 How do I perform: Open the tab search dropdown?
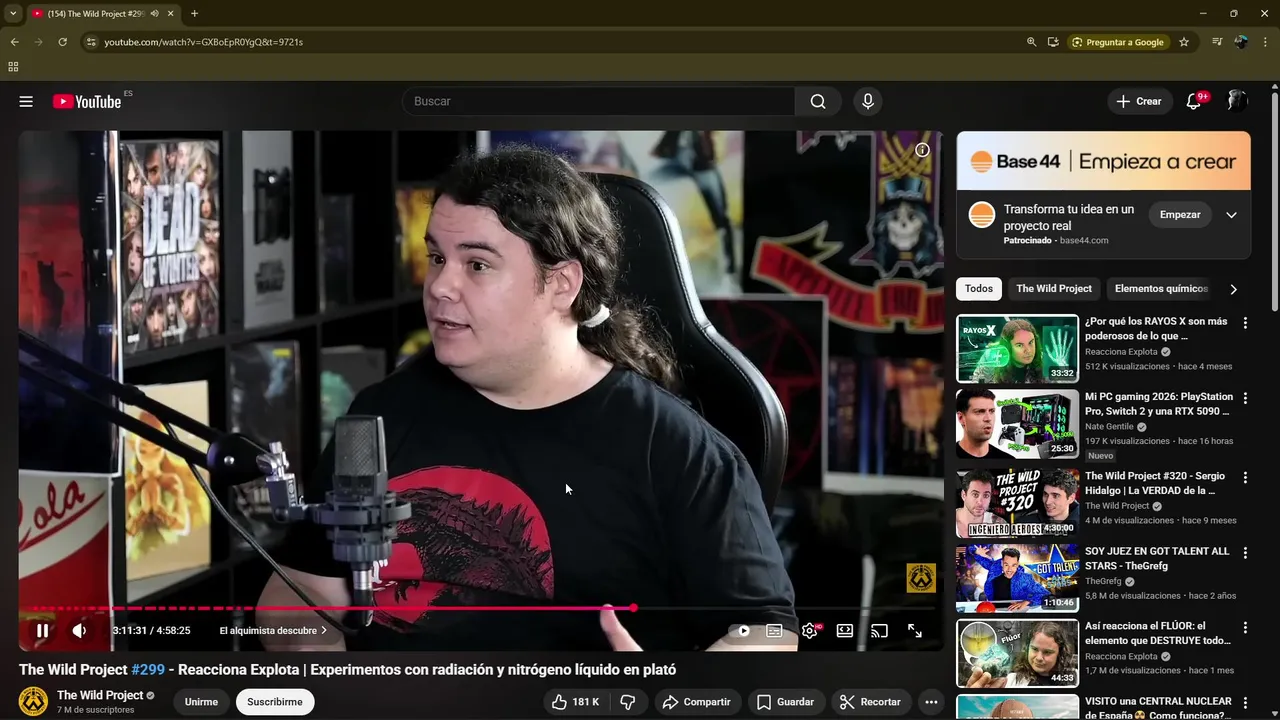pos(13,14)
